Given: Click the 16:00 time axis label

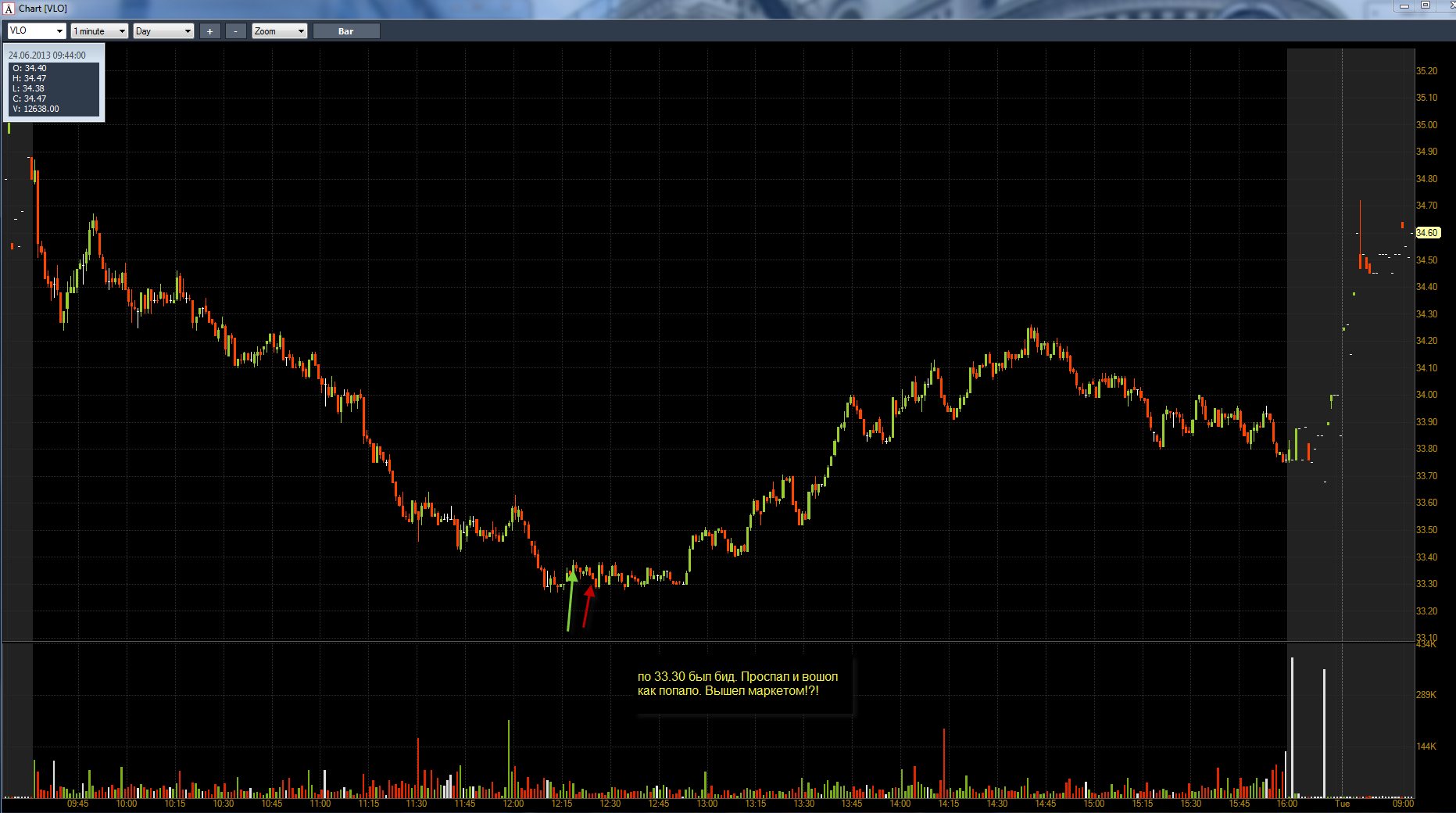Looking at the screenshot, I should pos(1287,804).
